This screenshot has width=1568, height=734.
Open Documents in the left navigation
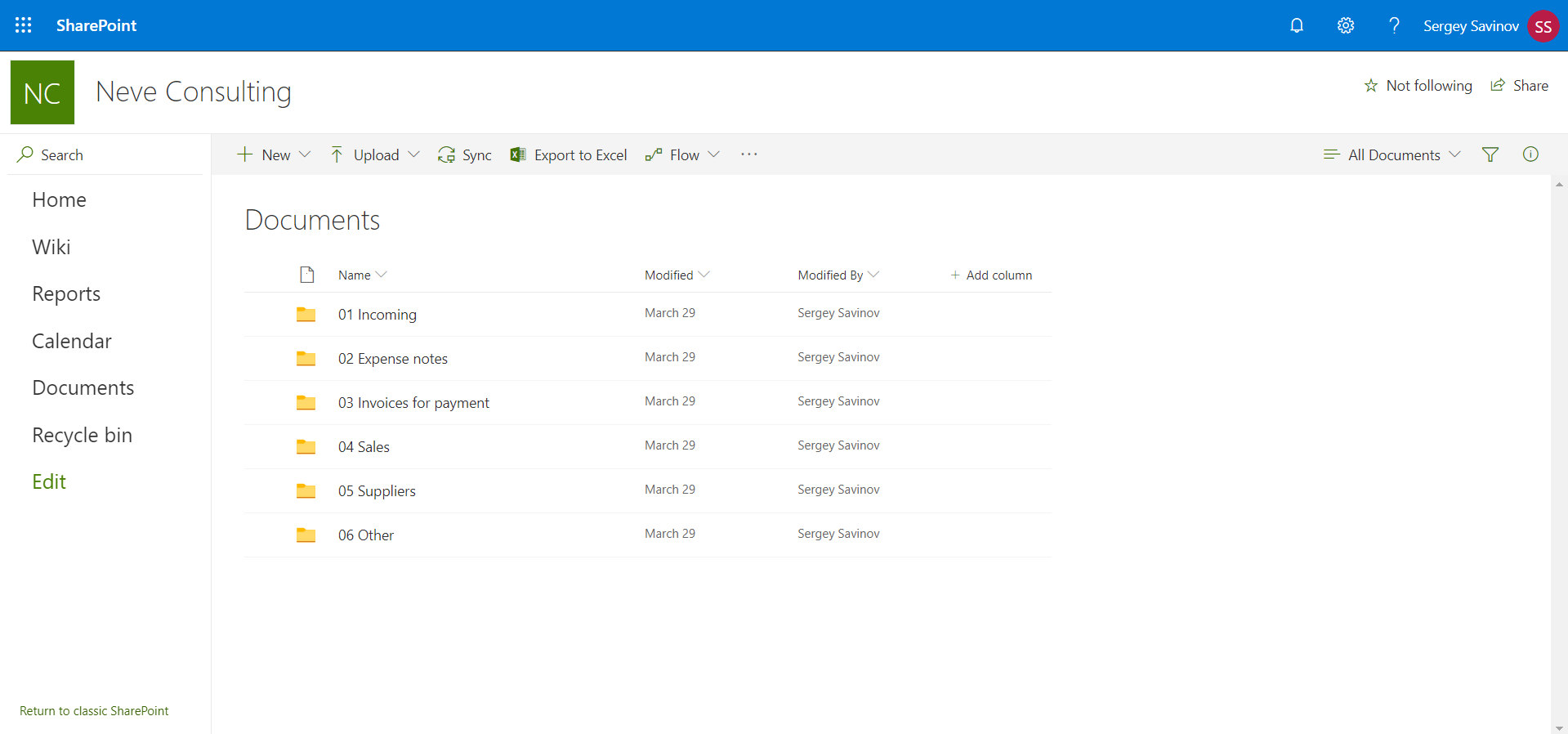tap(83, 387)
